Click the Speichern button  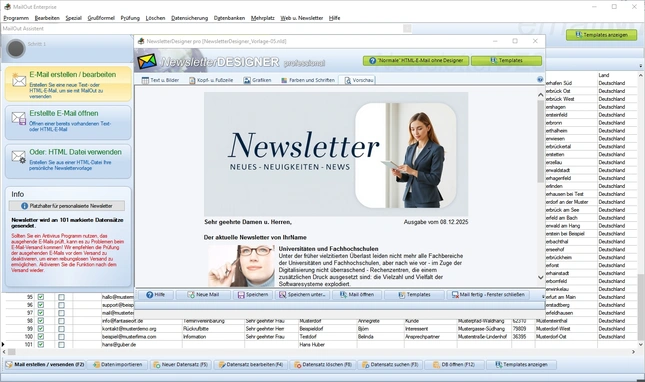pyautogui.click(x=253, y=295)
